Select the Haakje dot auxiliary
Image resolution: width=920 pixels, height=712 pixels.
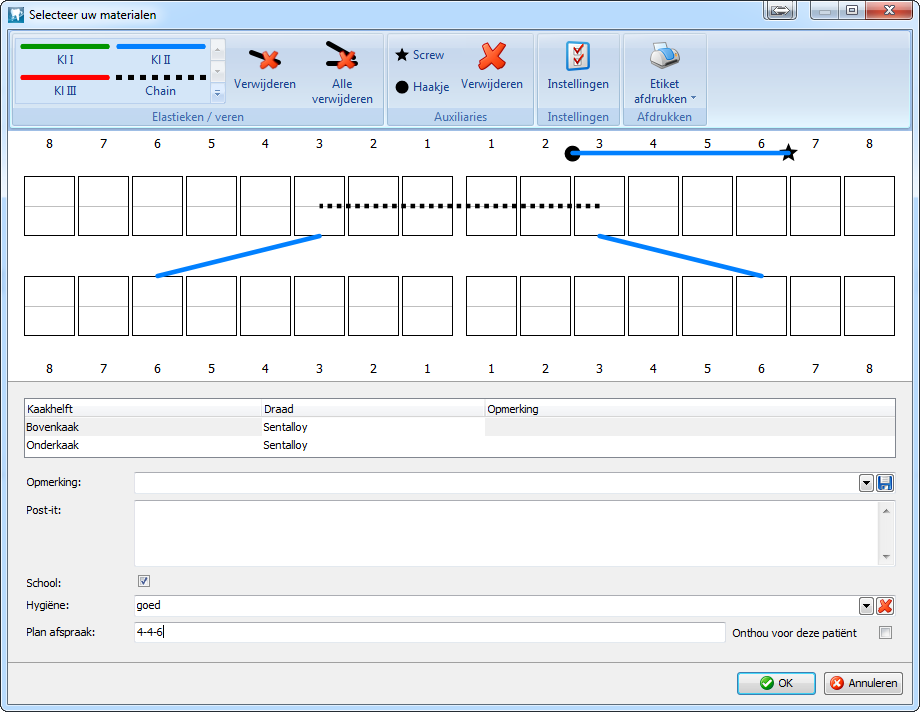coord(422,87)
